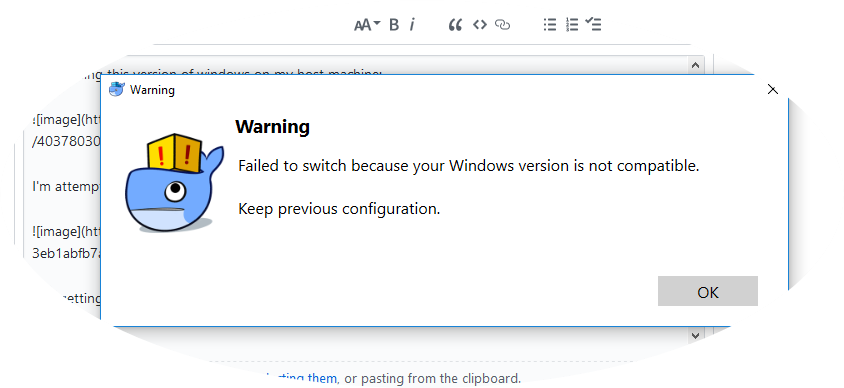The image size is (844, 388).
Task: Click the 'Failed to switch' warning message text
Action: click(x=468, y=166)
